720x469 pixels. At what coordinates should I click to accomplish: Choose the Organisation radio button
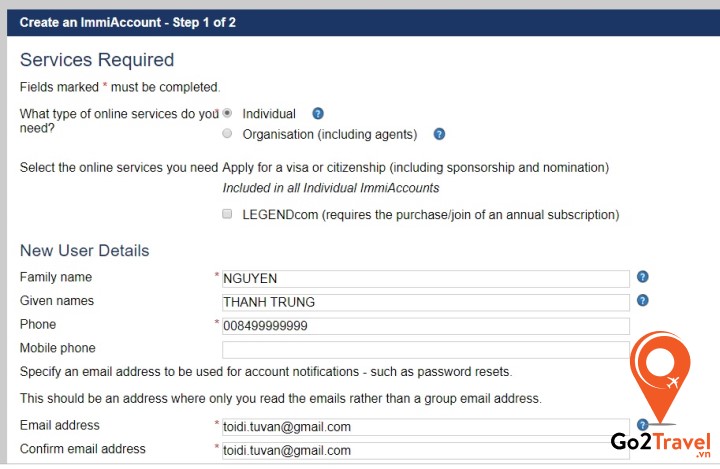228,134
